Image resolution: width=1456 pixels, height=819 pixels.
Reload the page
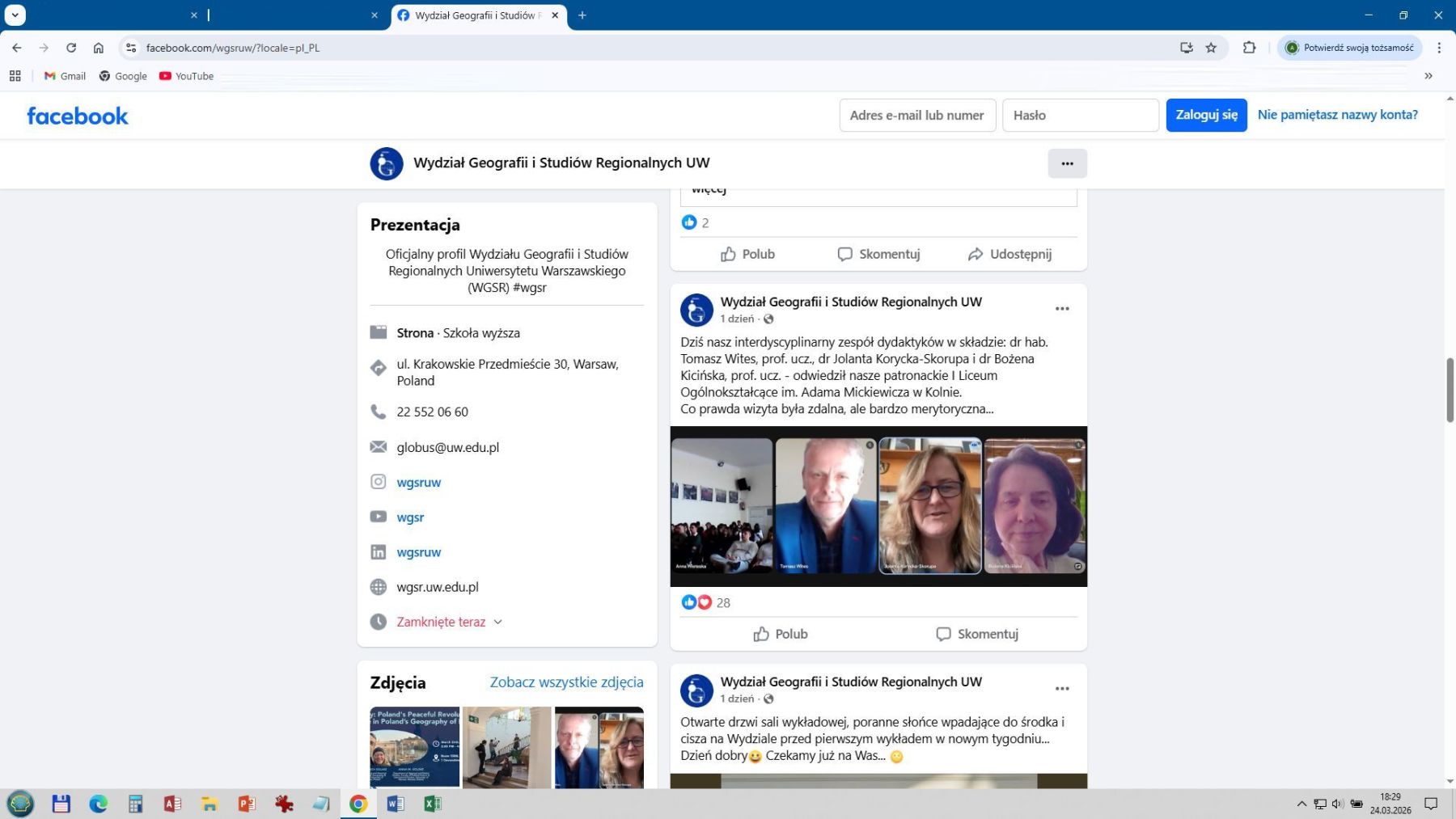click(71, 48)
